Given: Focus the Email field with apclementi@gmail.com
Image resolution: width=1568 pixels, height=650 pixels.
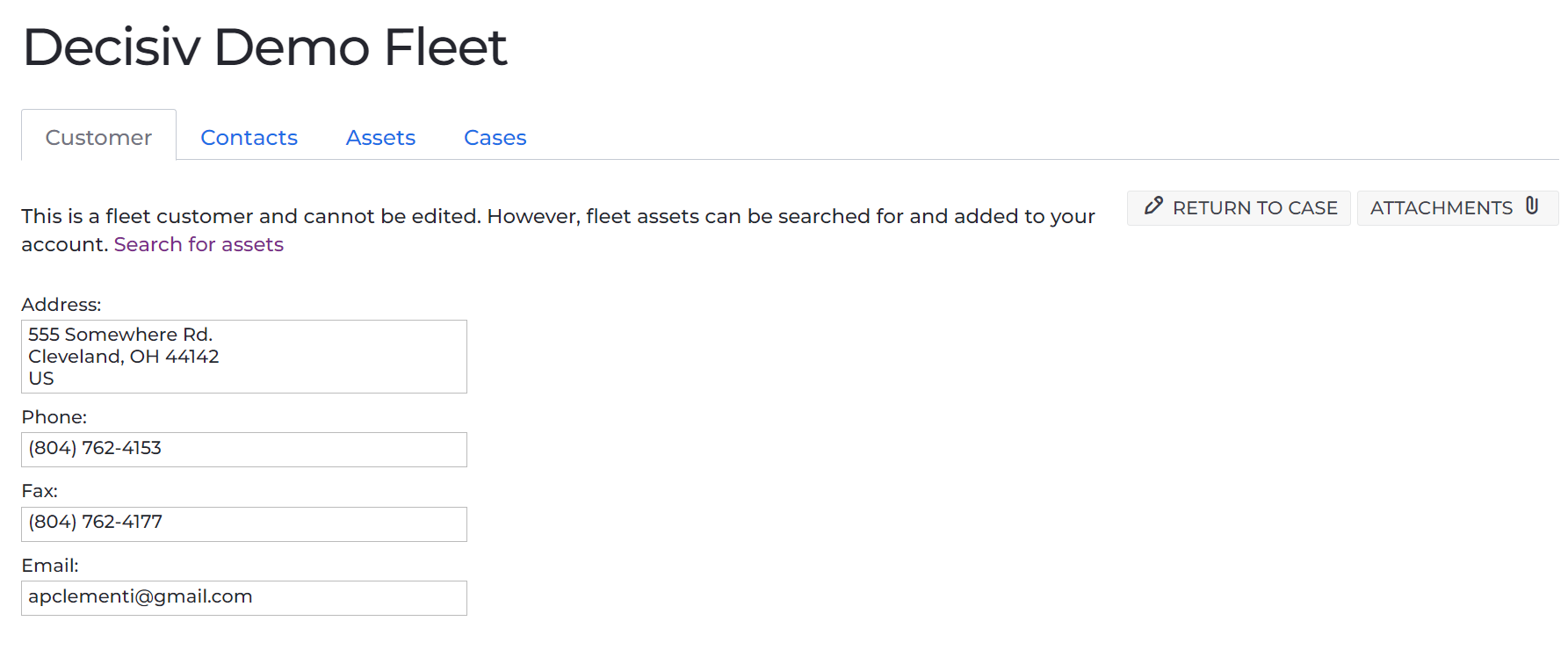Looking at the screenshot, I should pos(244,598).
